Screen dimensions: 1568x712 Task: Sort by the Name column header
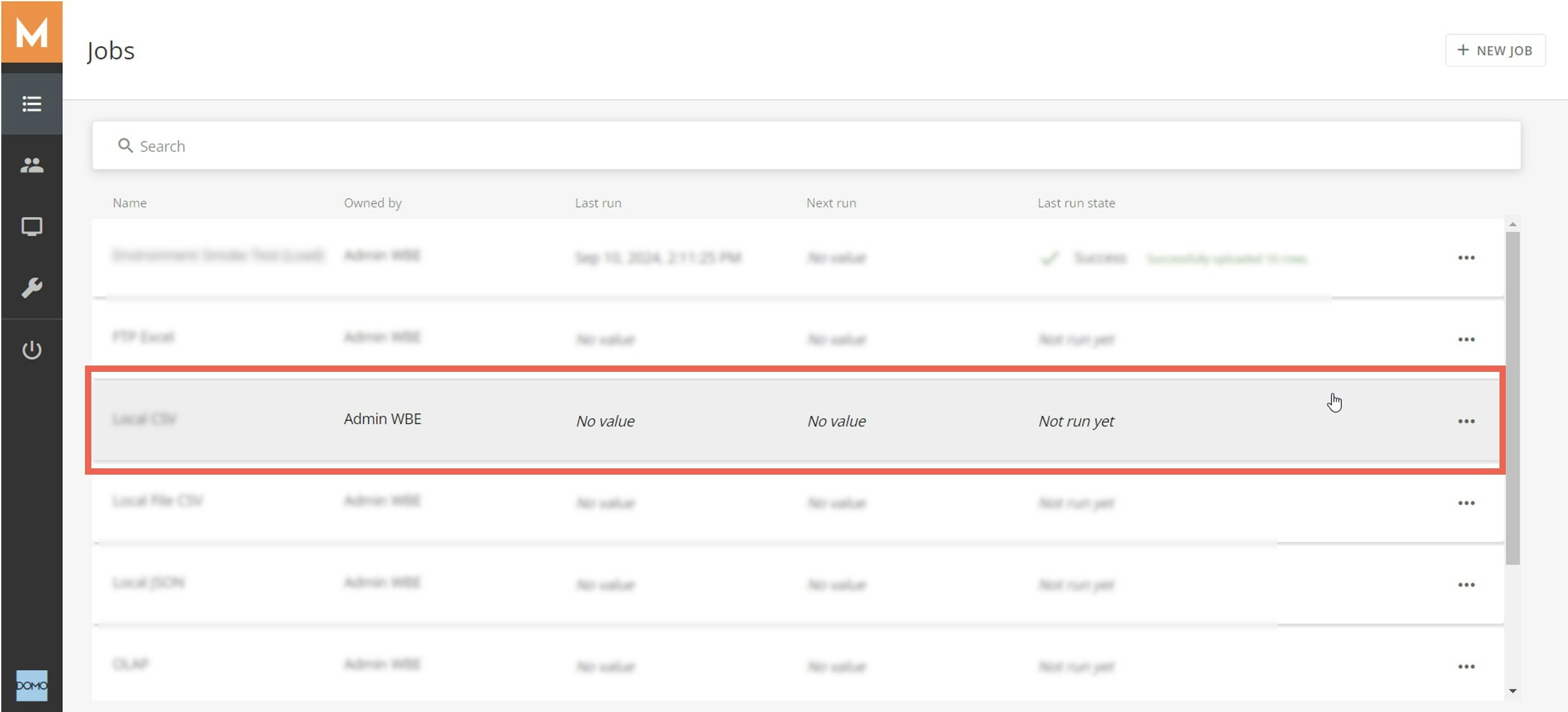tap(129, 203)
